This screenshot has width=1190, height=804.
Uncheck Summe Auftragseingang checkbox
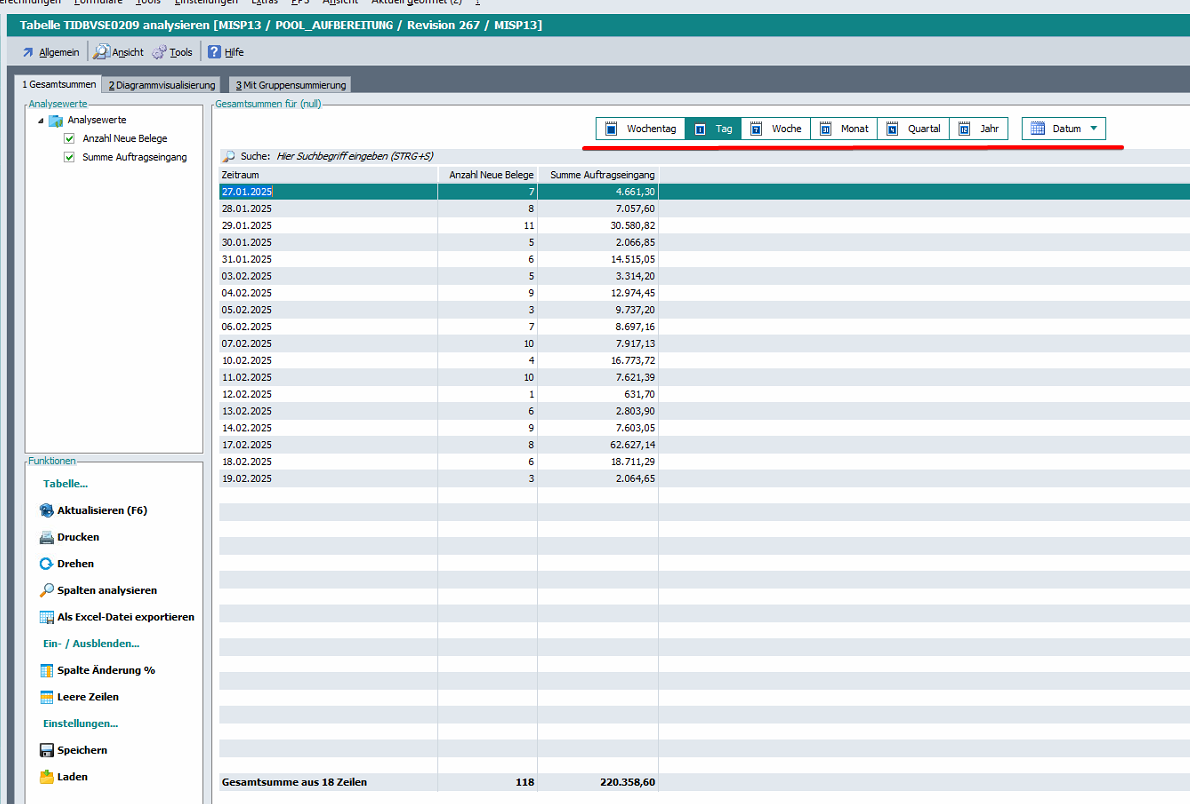click(x=69, y=157)
